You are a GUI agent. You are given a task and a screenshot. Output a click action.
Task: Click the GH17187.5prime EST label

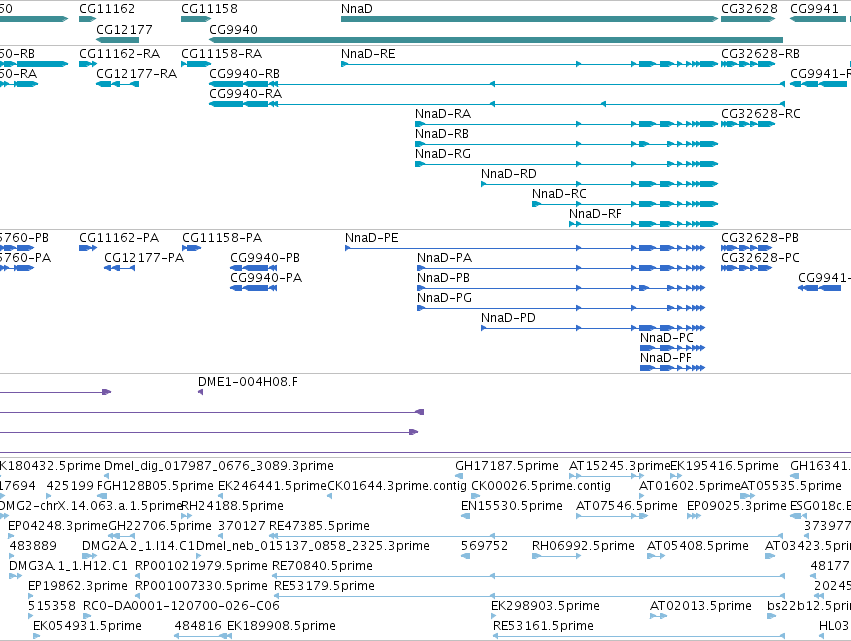507,466
